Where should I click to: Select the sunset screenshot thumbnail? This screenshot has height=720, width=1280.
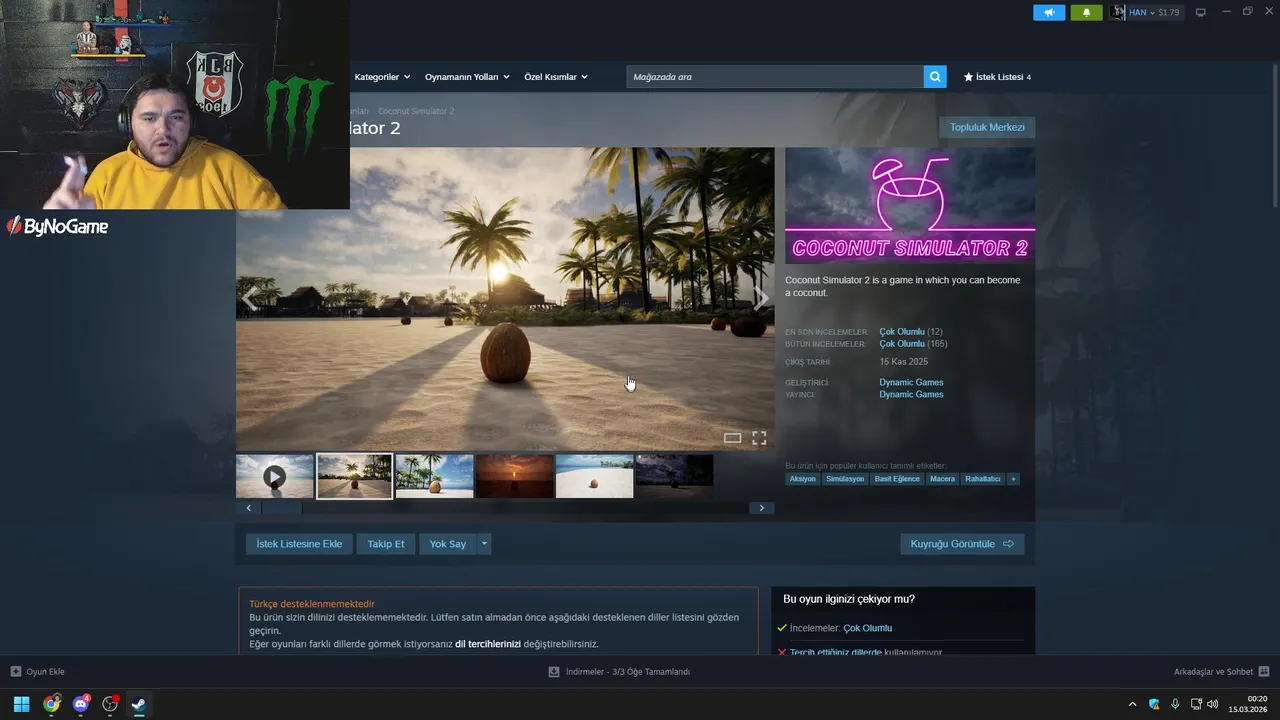pos(514,477)
